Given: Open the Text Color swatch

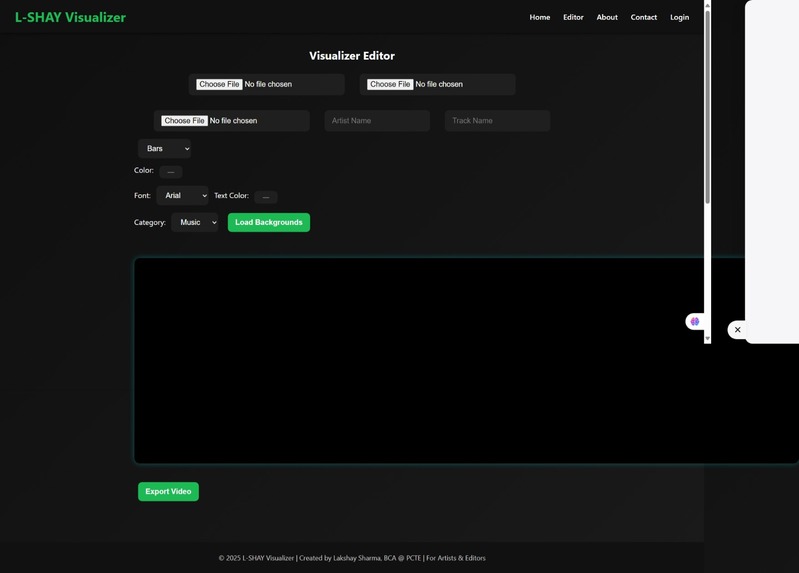Looking at the screenshot, I should pos(266,197).
